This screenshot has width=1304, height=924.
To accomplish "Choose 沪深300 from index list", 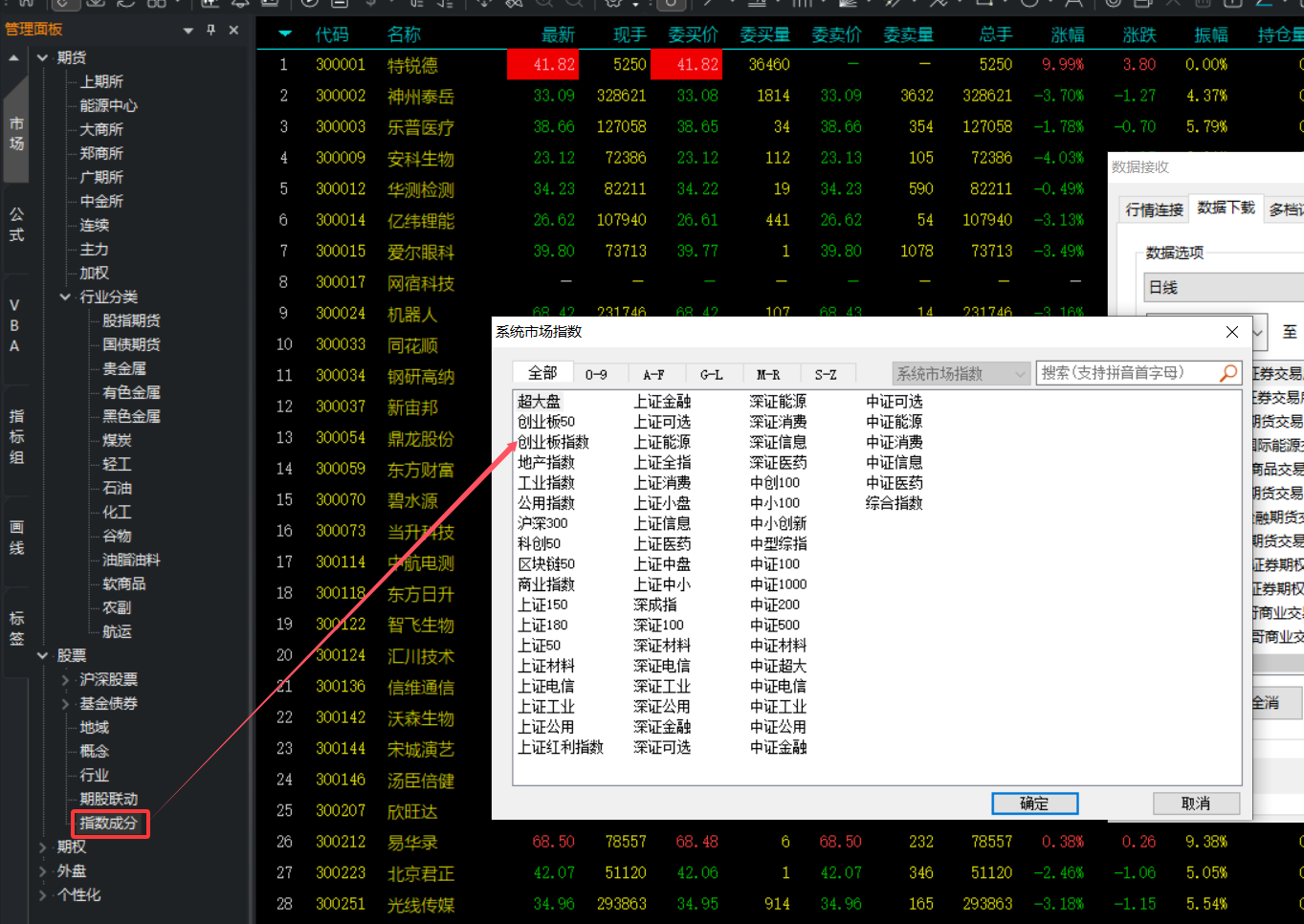I will [x=542, y=523].
